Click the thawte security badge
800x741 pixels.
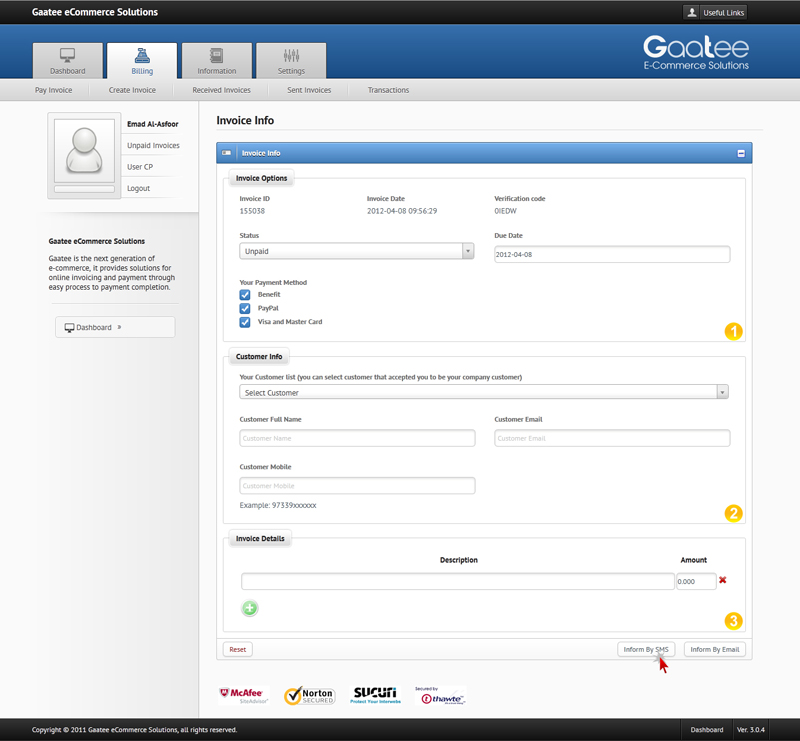point(441,696)
